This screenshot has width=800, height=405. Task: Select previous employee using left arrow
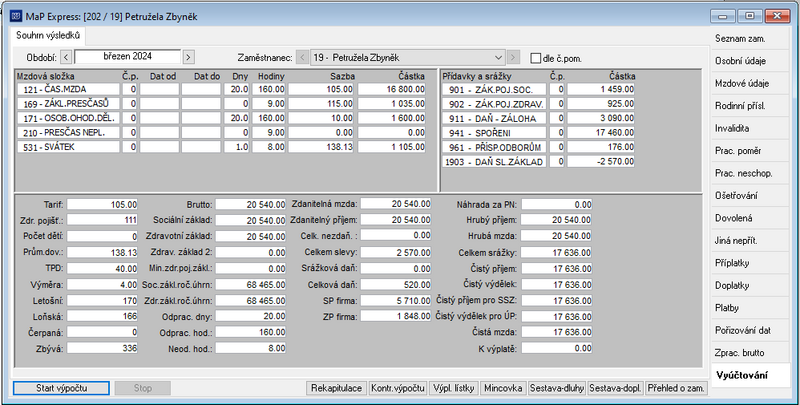[x=302, y=58]
